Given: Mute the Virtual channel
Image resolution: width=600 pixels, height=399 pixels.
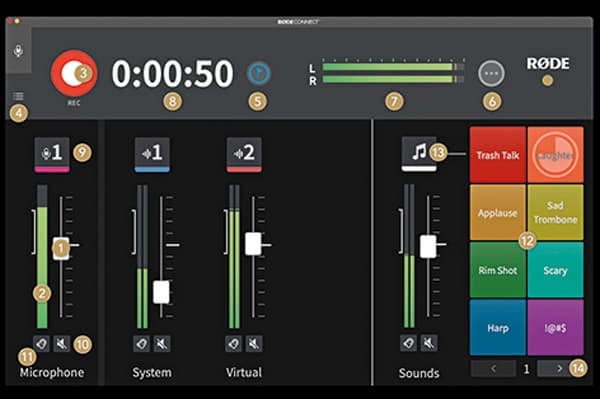Looking at the screenshot, I should [254, 344].
